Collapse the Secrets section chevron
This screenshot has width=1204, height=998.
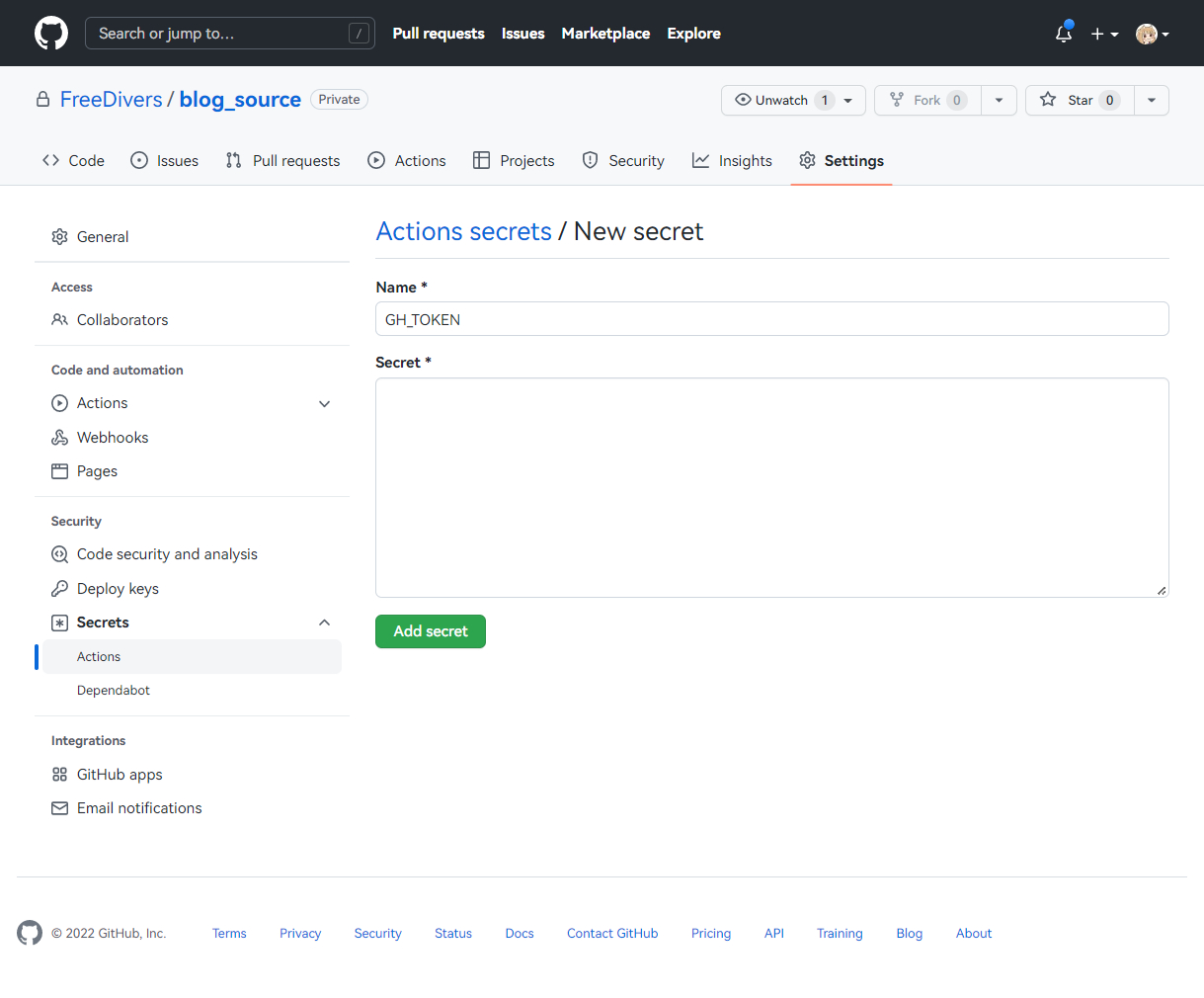(324, 623)
